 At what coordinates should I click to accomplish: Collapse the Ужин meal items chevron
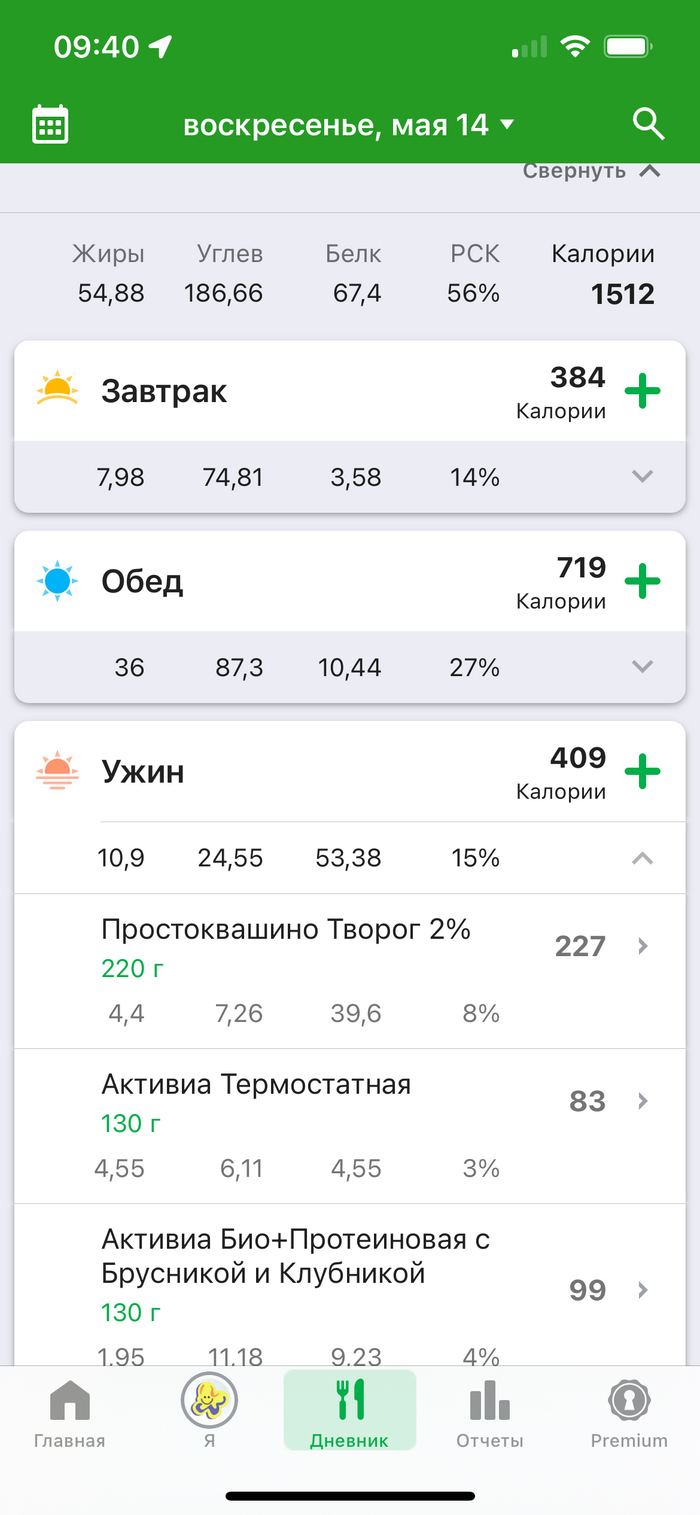pyautogui.click(x=643, y=858)
